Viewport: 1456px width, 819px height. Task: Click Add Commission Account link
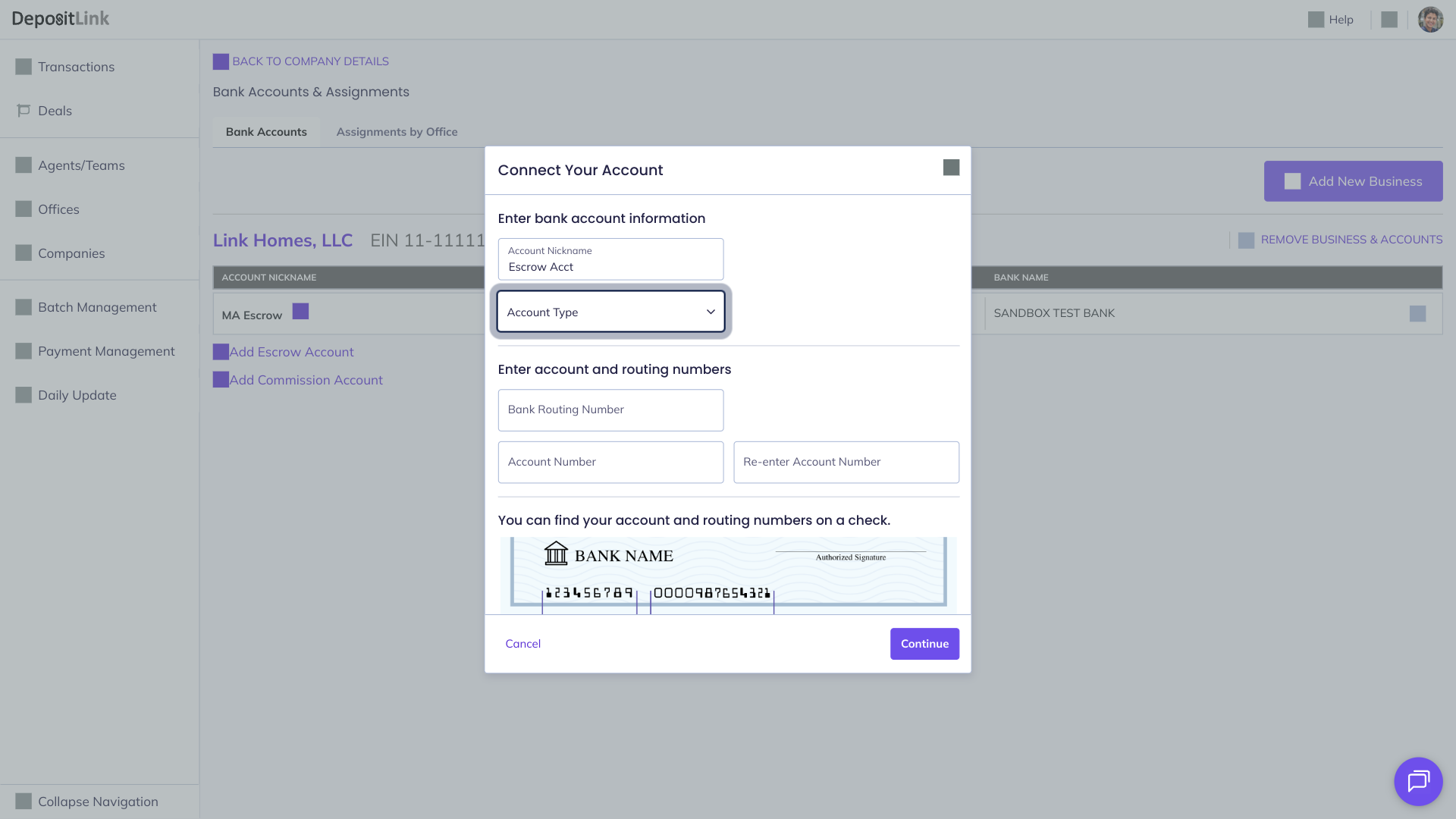pos(306,380)
